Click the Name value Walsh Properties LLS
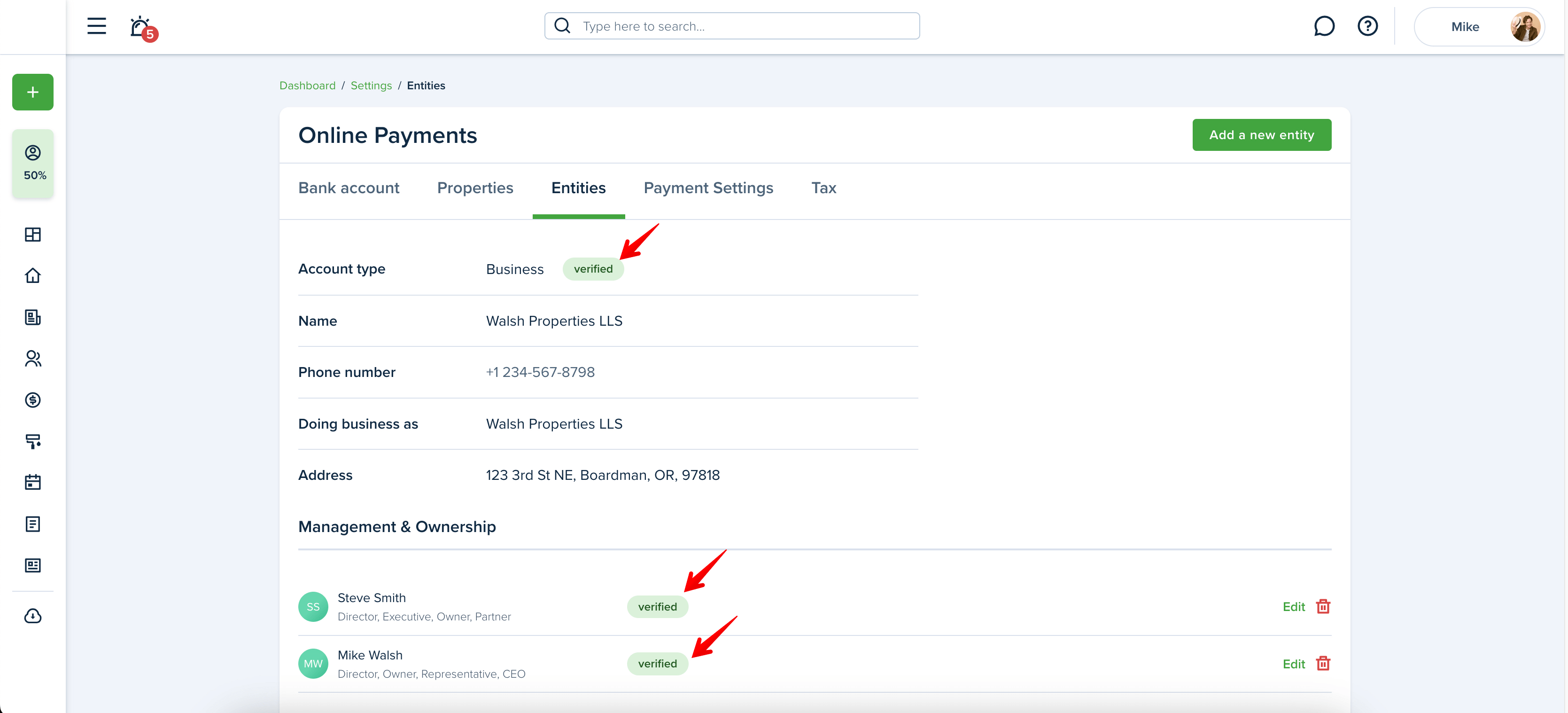 click(554, 321)
